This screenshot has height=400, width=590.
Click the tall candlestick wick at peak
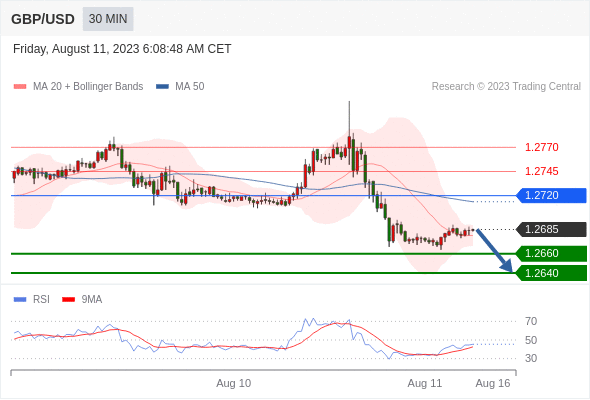click(x=349, y=119)
